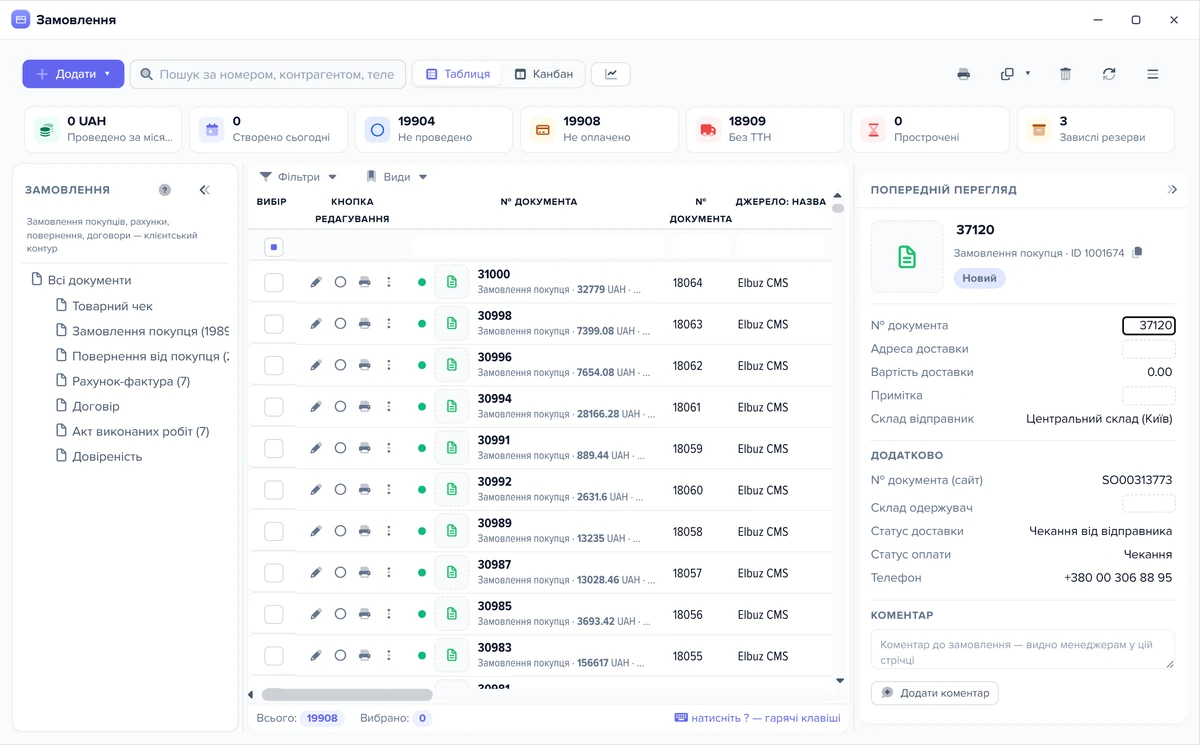The height and width of the screenshot is (745, 1200).
Task: Print order 30998 using its printer icon
Action: pos(365,324)
